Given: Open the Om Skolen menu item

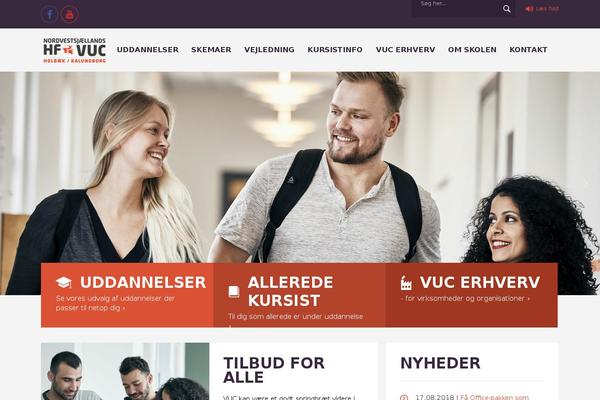Looking at the screenshot, I should (x=472, y=50).
